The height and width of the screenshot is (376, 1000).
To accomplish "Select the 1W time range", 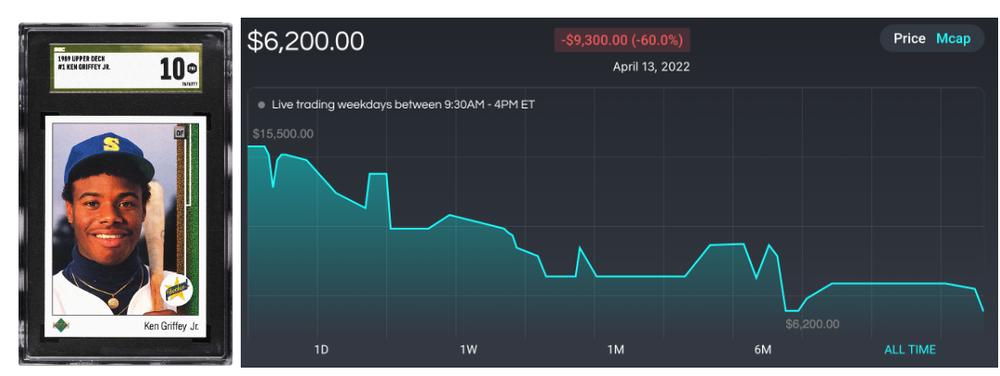I will (468, 349).
